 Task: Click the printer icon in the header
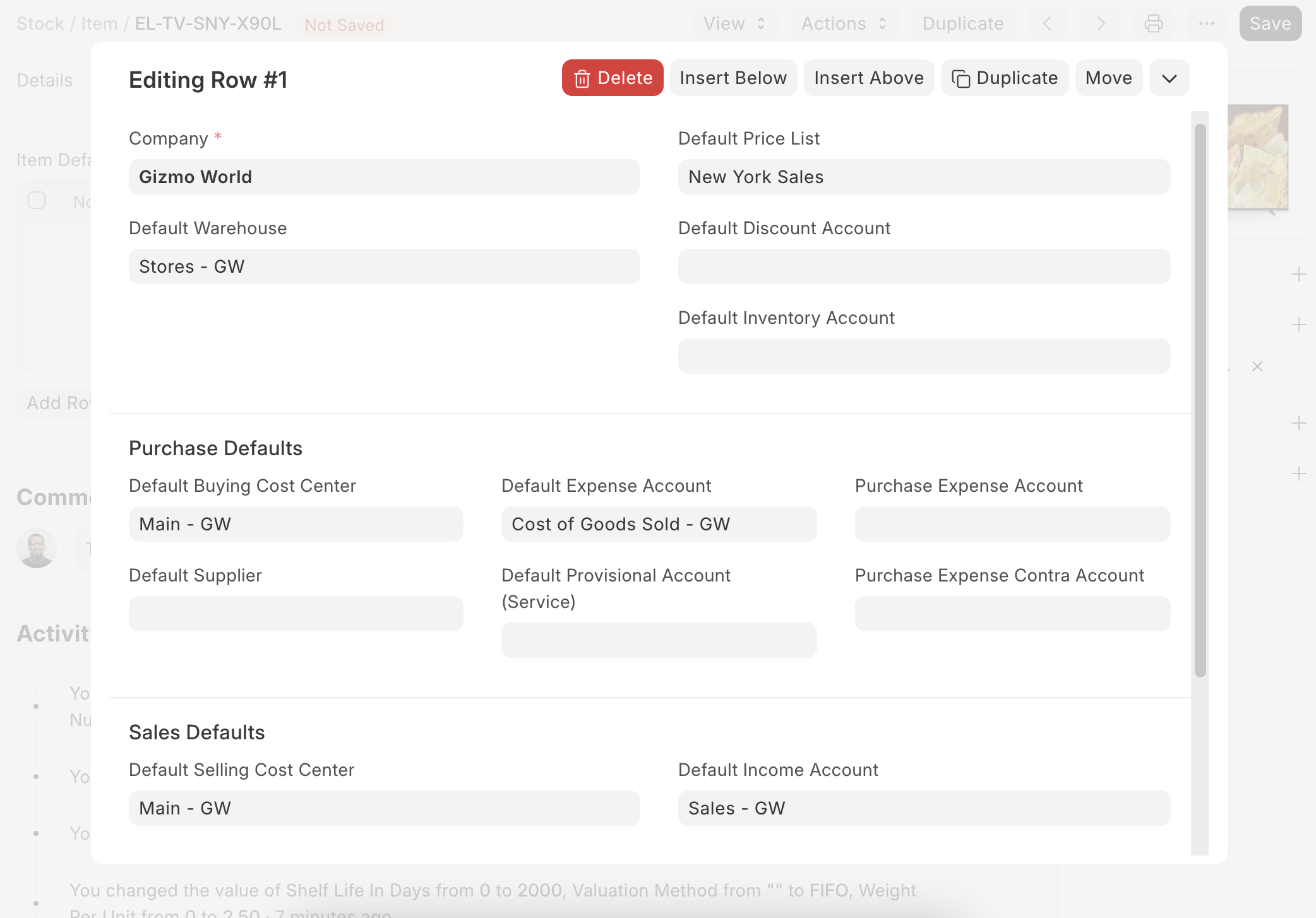point(1153,23)
